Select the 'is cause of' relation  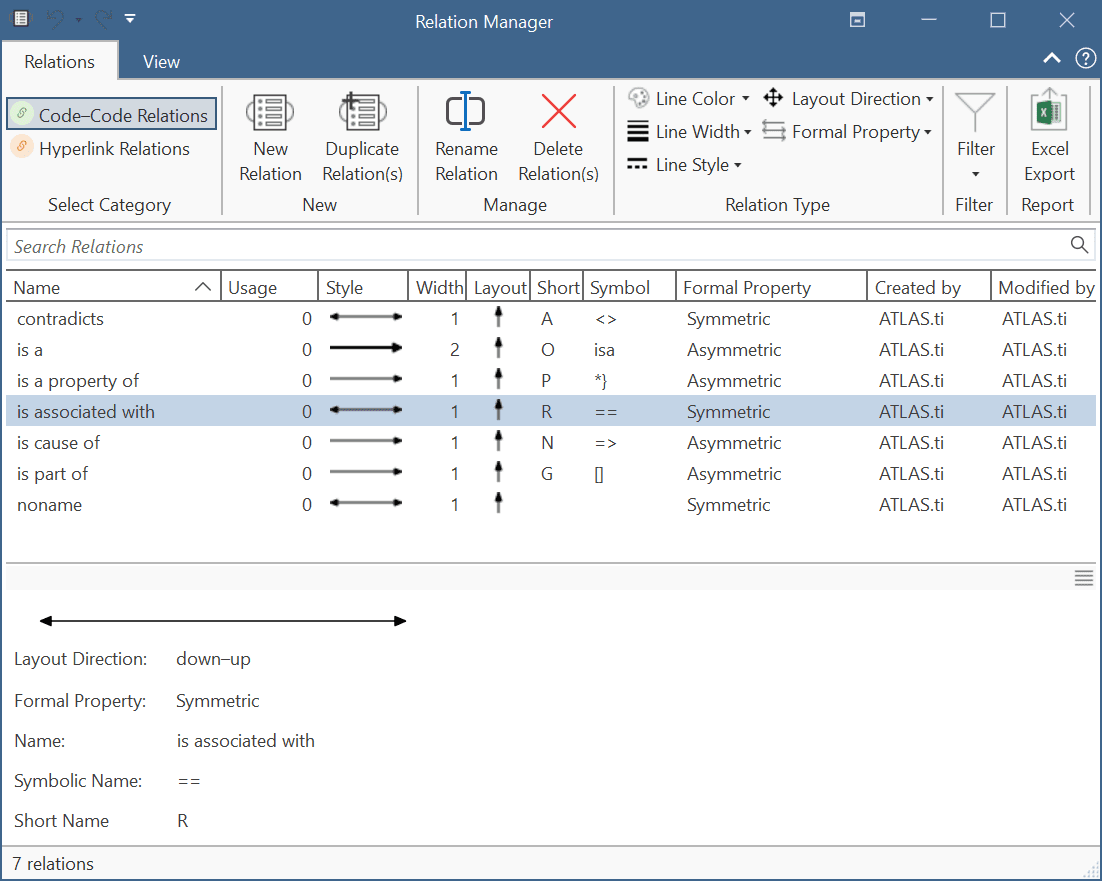551,442
